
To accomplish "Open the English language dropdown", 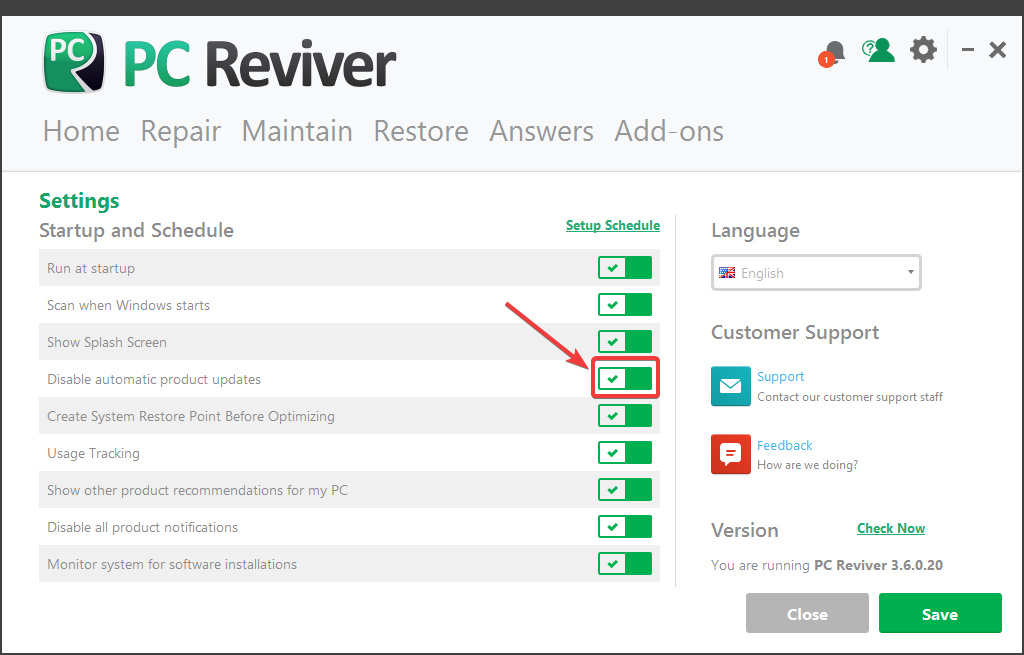I will click(x=816, y=273).
